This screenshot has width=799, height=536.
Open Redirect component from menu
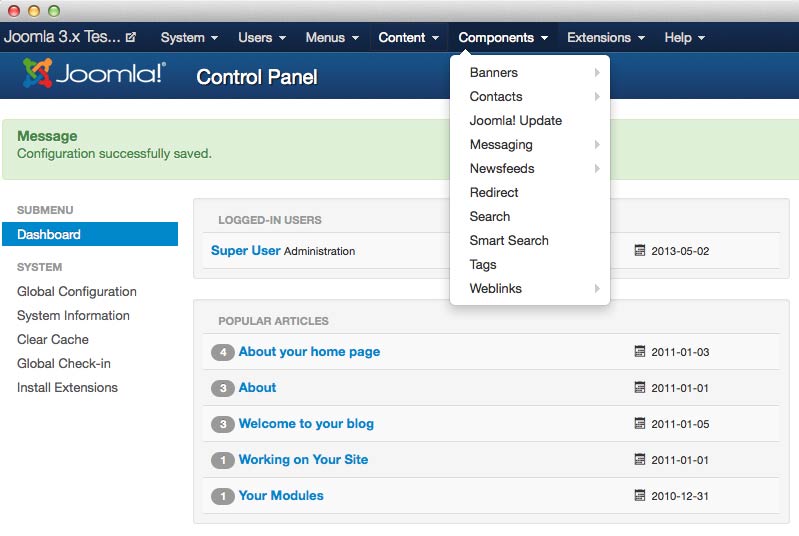[494, 193]
